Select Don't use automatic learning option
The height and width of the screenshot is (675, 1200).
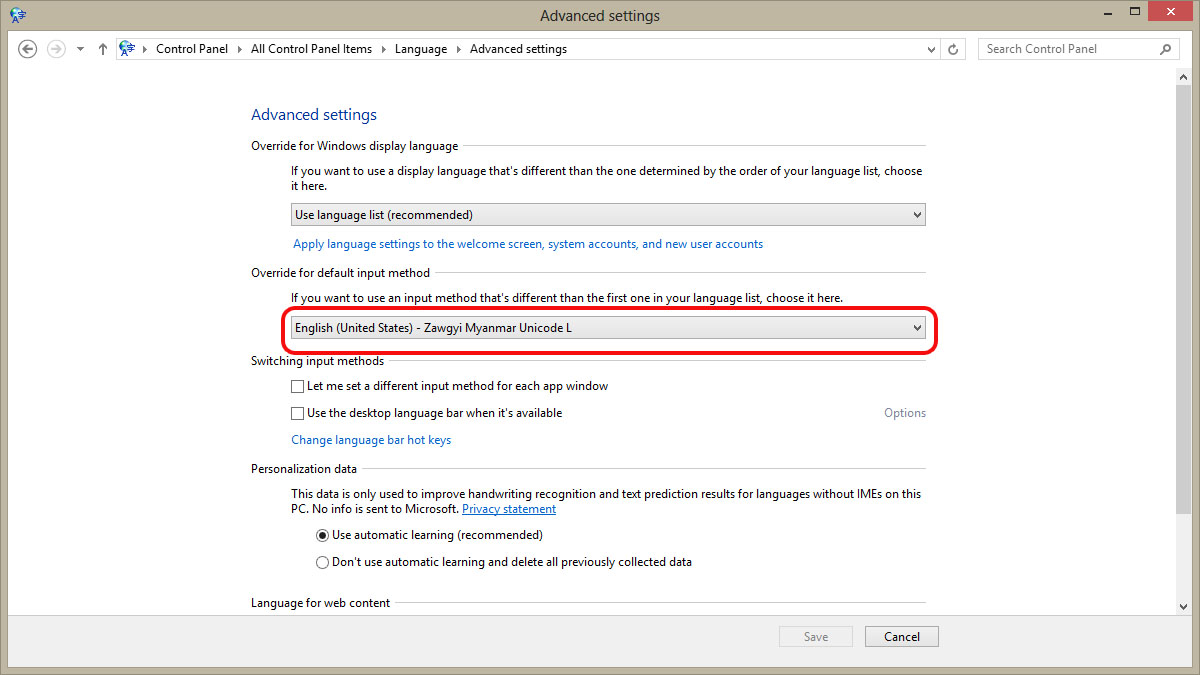point(322,563)
